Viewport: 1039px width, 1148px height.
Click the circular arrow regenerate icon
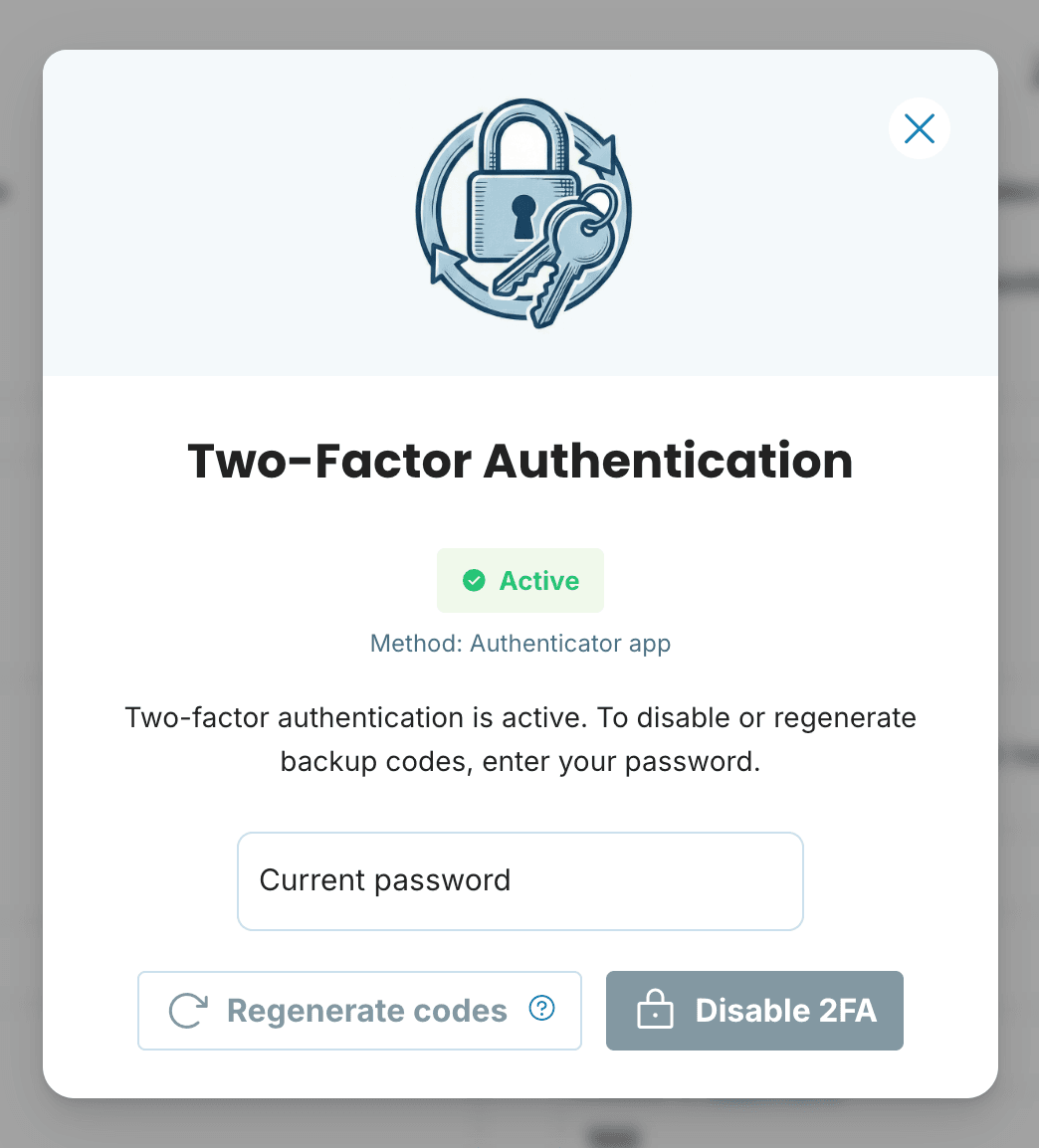(187, 1011)
